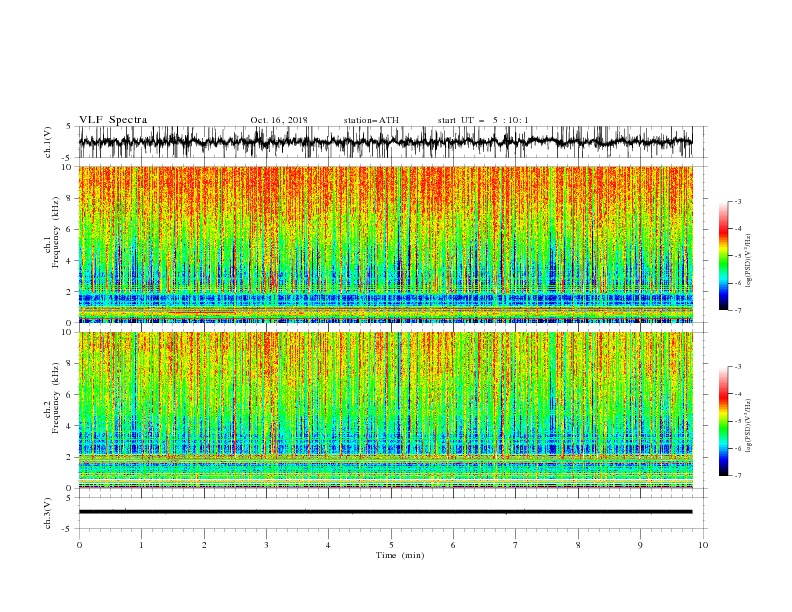
Task: Click the ch.3 flat black waveform trace
Action: (x=385, y=512)
